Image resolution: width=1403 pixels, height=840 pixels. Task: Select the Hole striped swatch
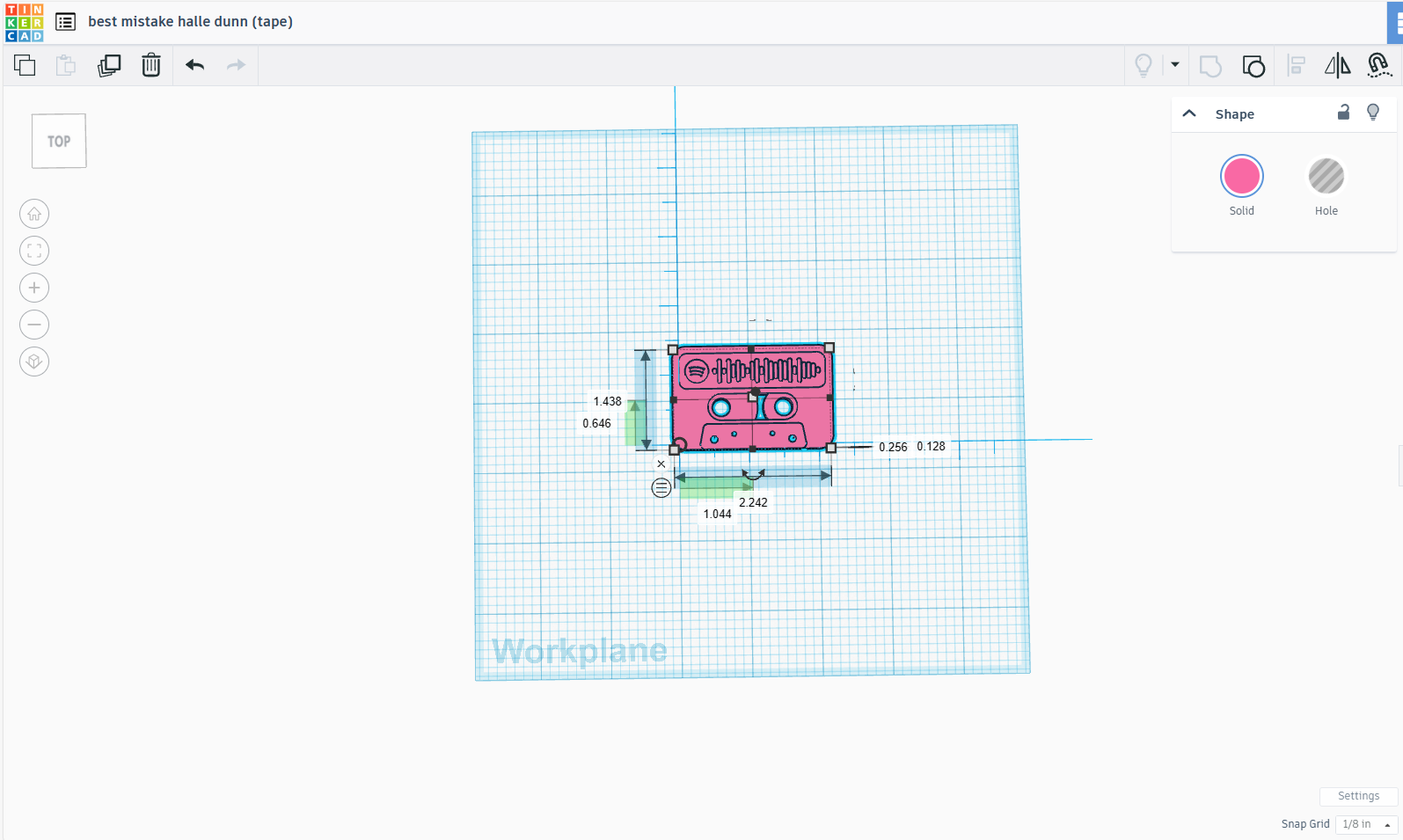pos(1326,176)
